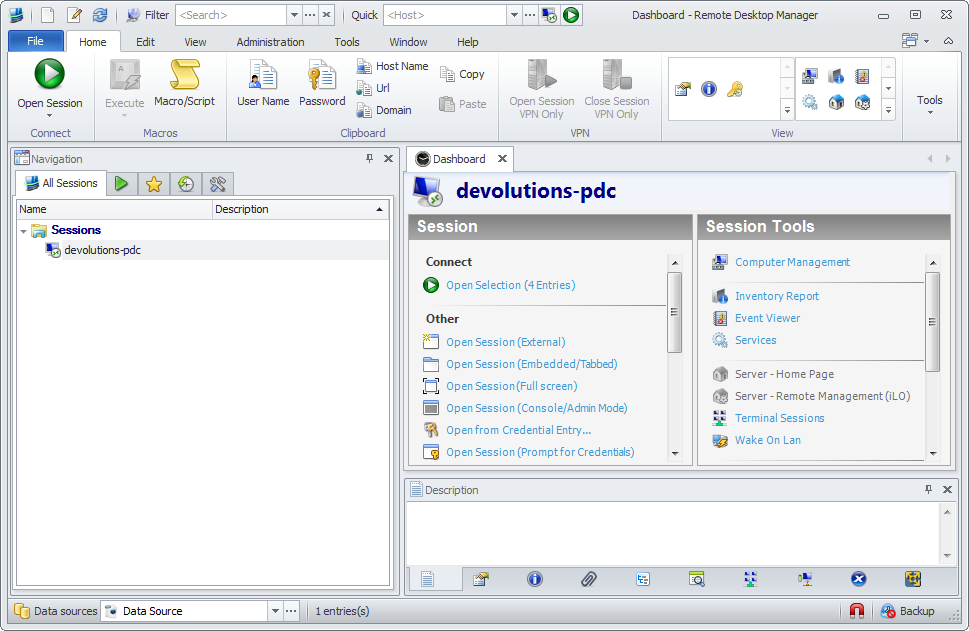Click the blue information icon in Description panel toolbar
Viewport: 969px width, 631px height.
coord(535,579)
